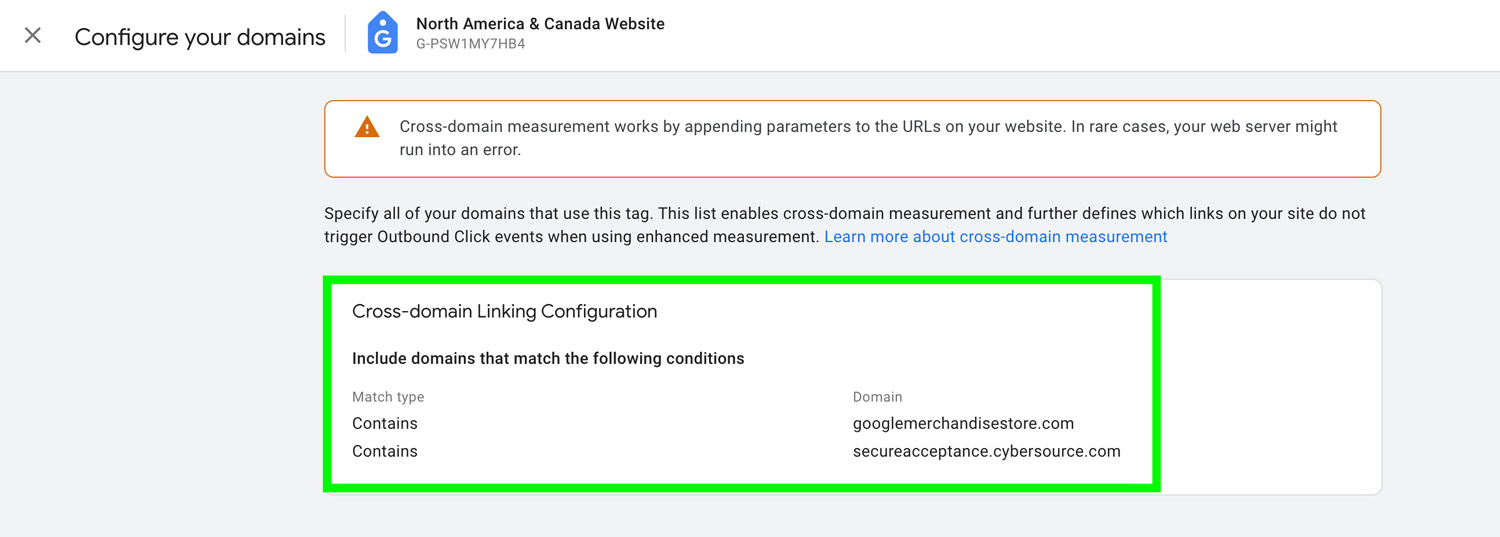Viewport: 1500px width, 537px height.
Task: Click the Match type column header
Action: [388, 397]
